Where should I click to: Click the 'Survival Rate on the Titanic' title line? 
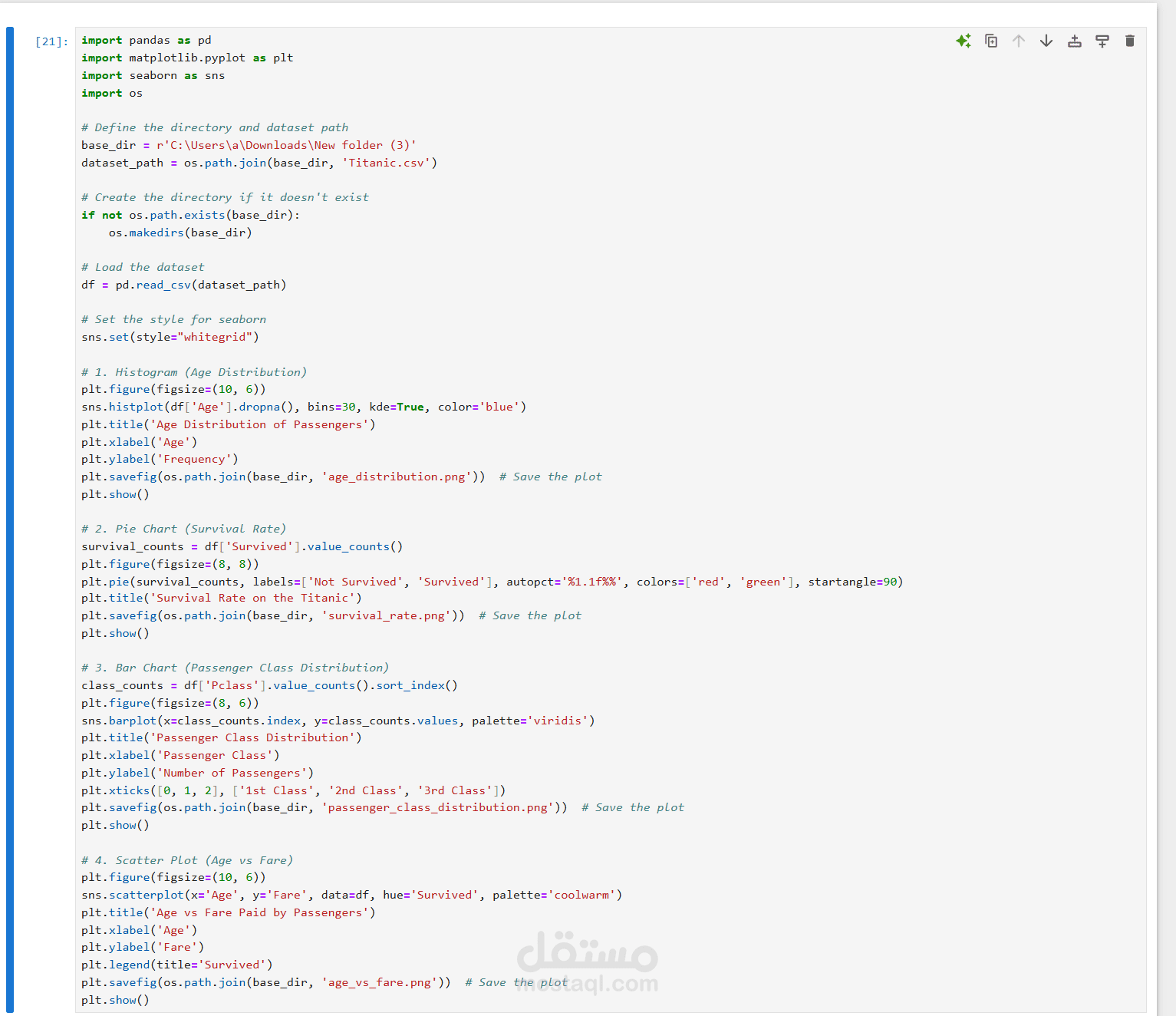click(x=222, y=598)
